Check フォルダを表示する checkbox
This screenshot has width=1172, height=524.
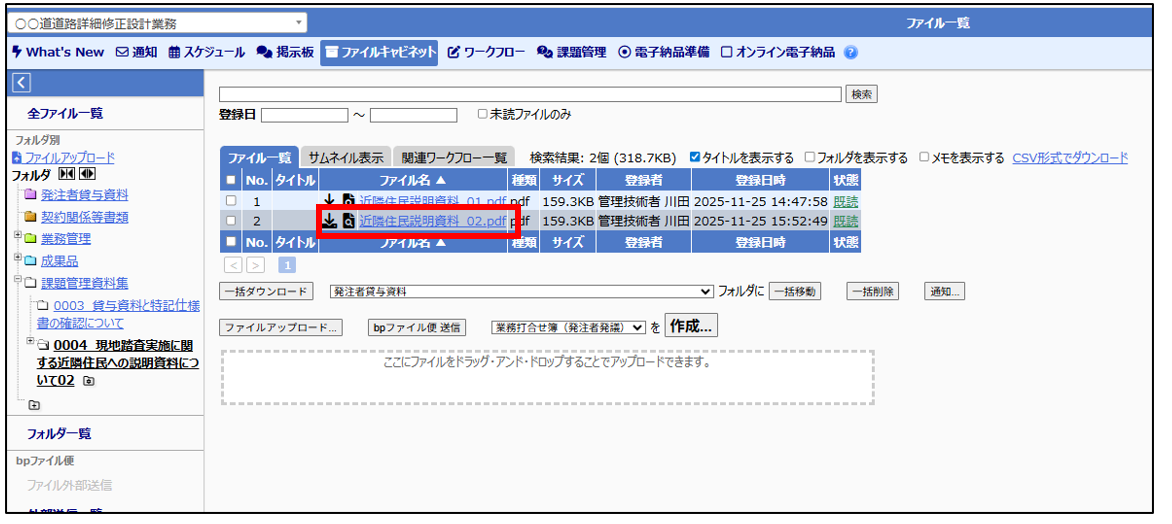810,158
